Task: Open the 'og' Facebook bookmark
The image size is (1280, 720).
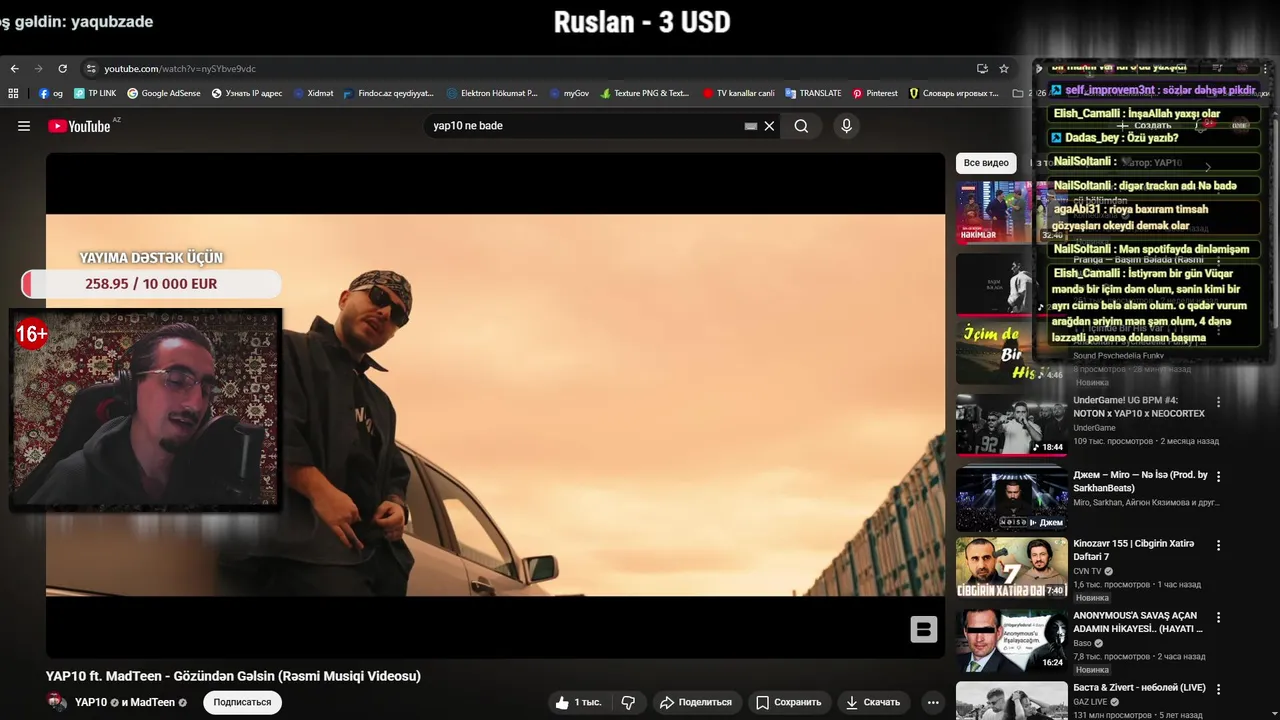Action: 51,93
